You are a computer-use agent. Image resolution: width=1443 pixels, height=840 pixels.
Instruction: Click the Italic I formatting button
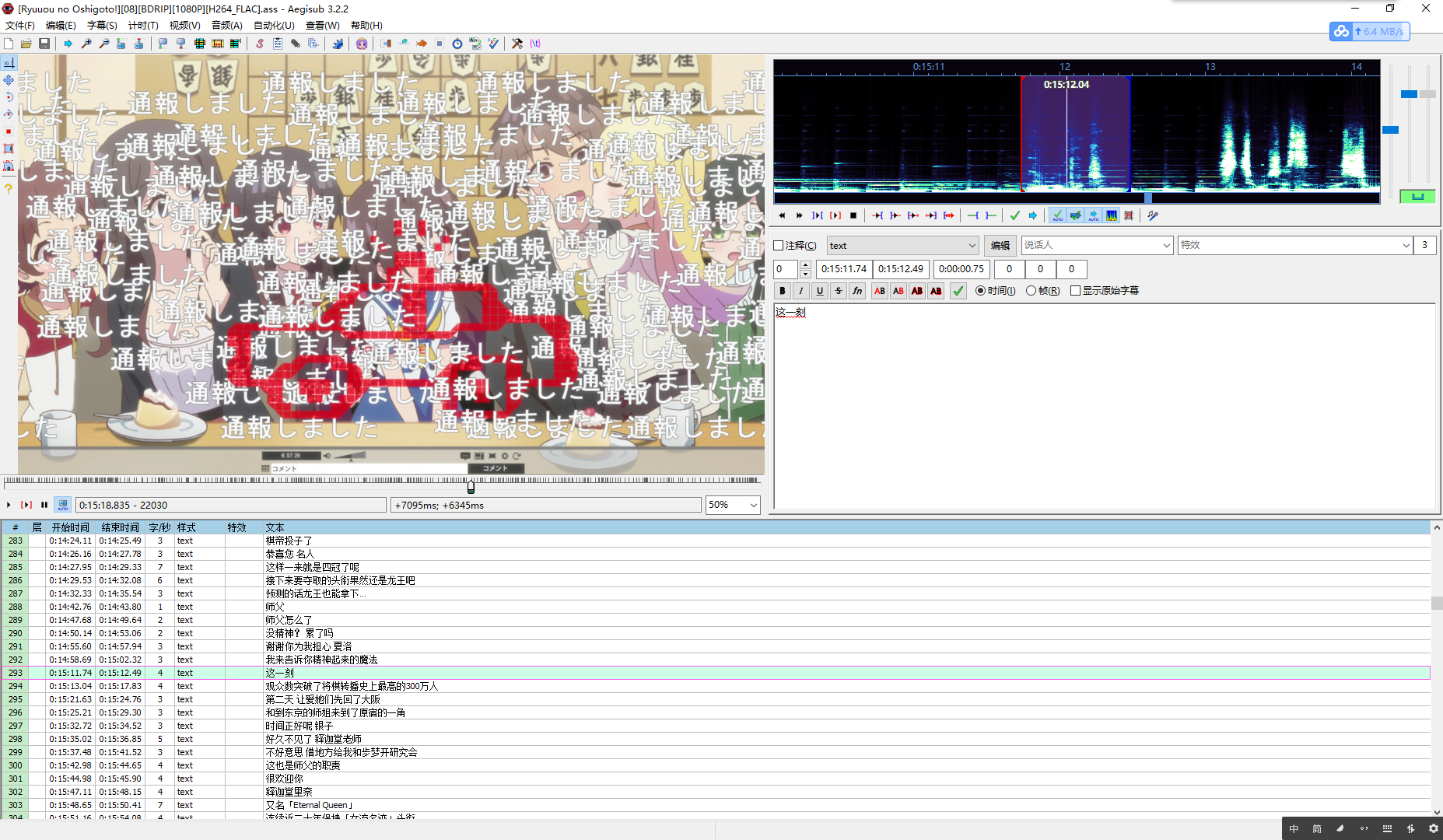(801, 291)
